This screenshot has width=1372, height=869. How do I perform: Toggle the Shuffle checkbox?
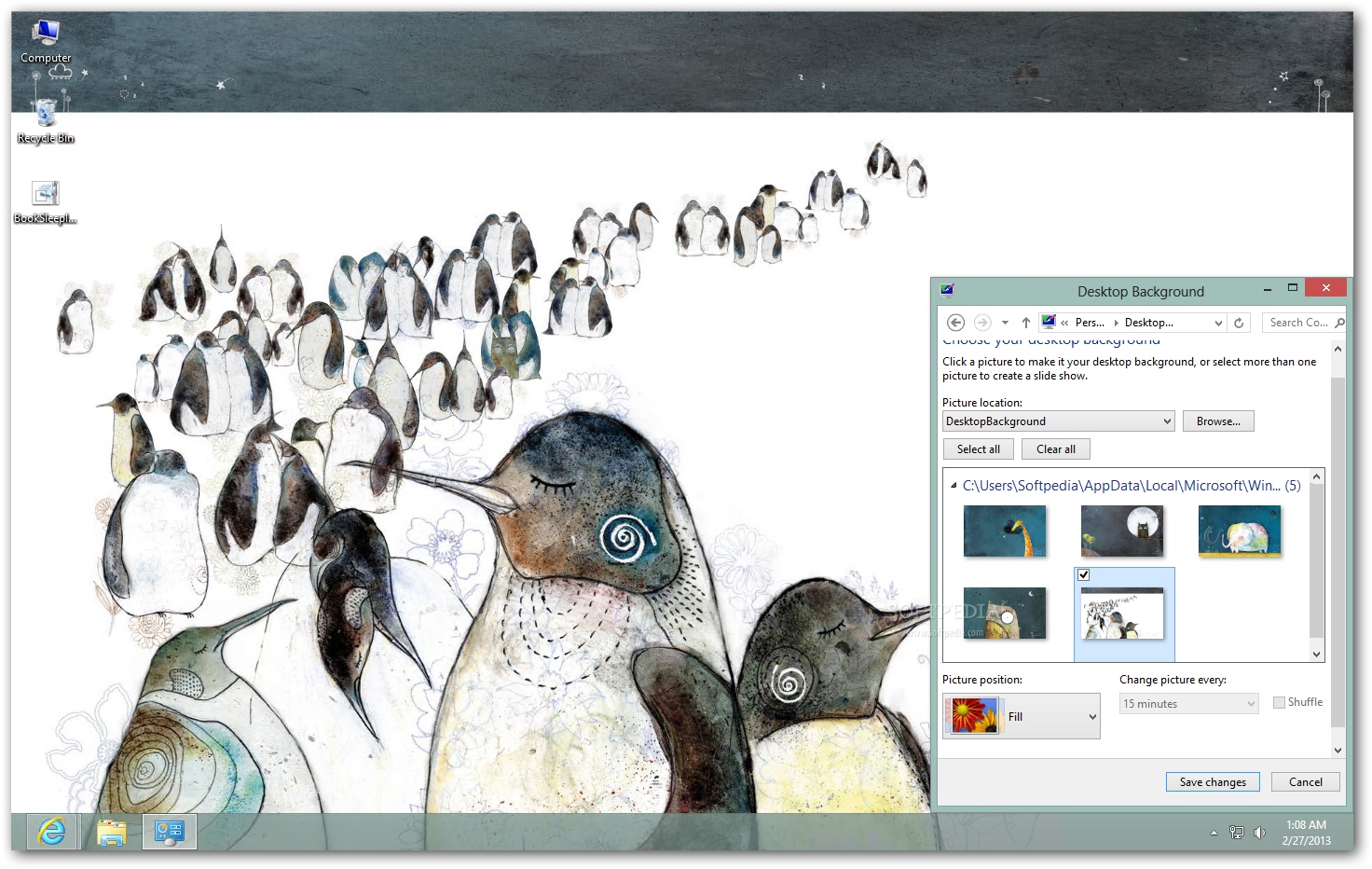click(x=1279, y=703)
